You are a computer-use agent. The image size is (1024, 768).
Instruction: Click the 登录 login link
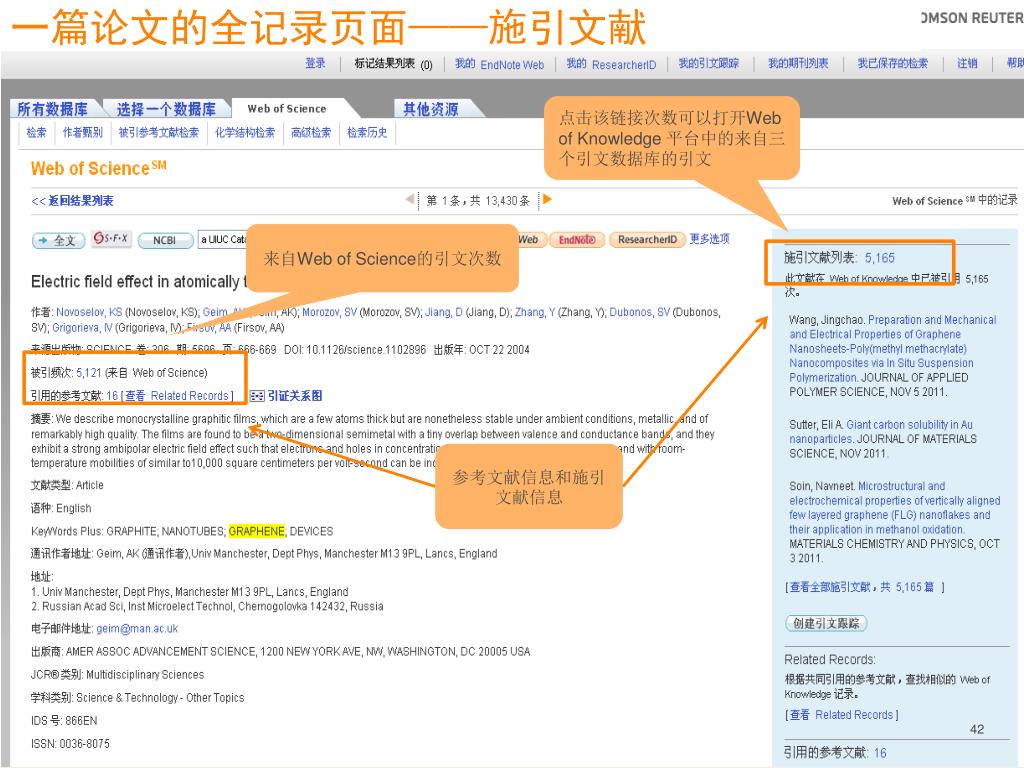[x=315, y=63]
